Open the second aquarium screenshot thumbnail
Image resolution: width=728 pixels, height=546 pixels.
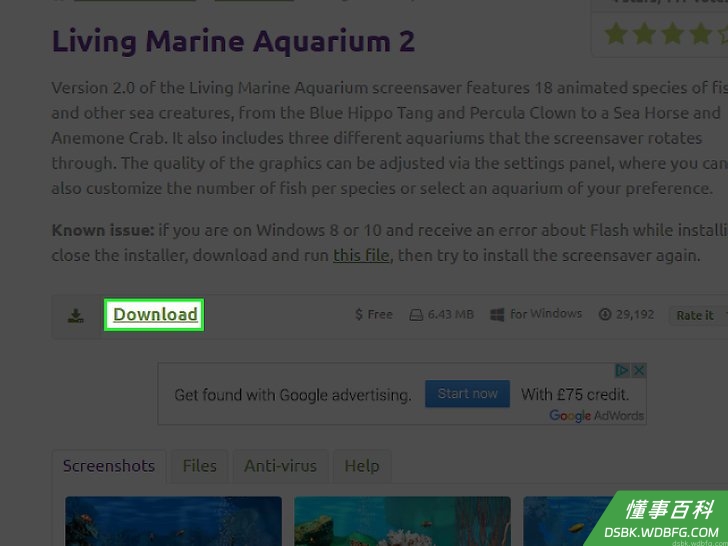click(402, 521)
